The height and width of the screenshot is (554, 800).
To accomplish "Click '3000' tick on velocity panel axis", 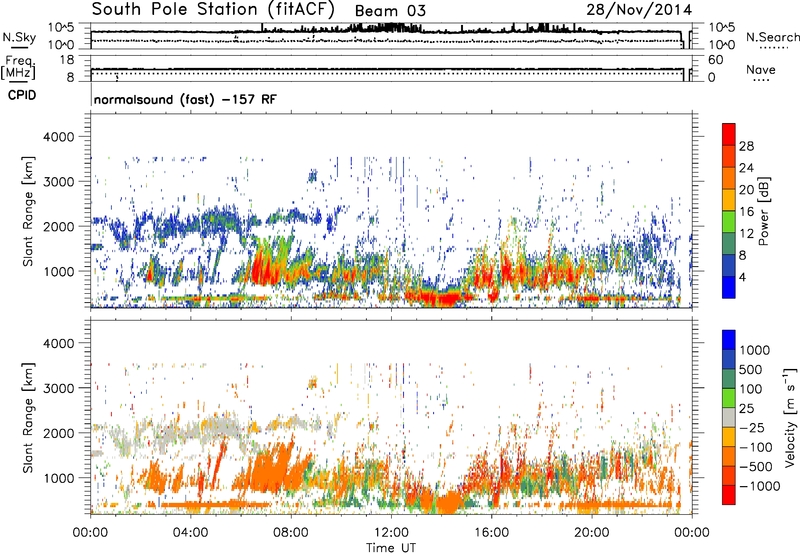I will coord(59,388).
